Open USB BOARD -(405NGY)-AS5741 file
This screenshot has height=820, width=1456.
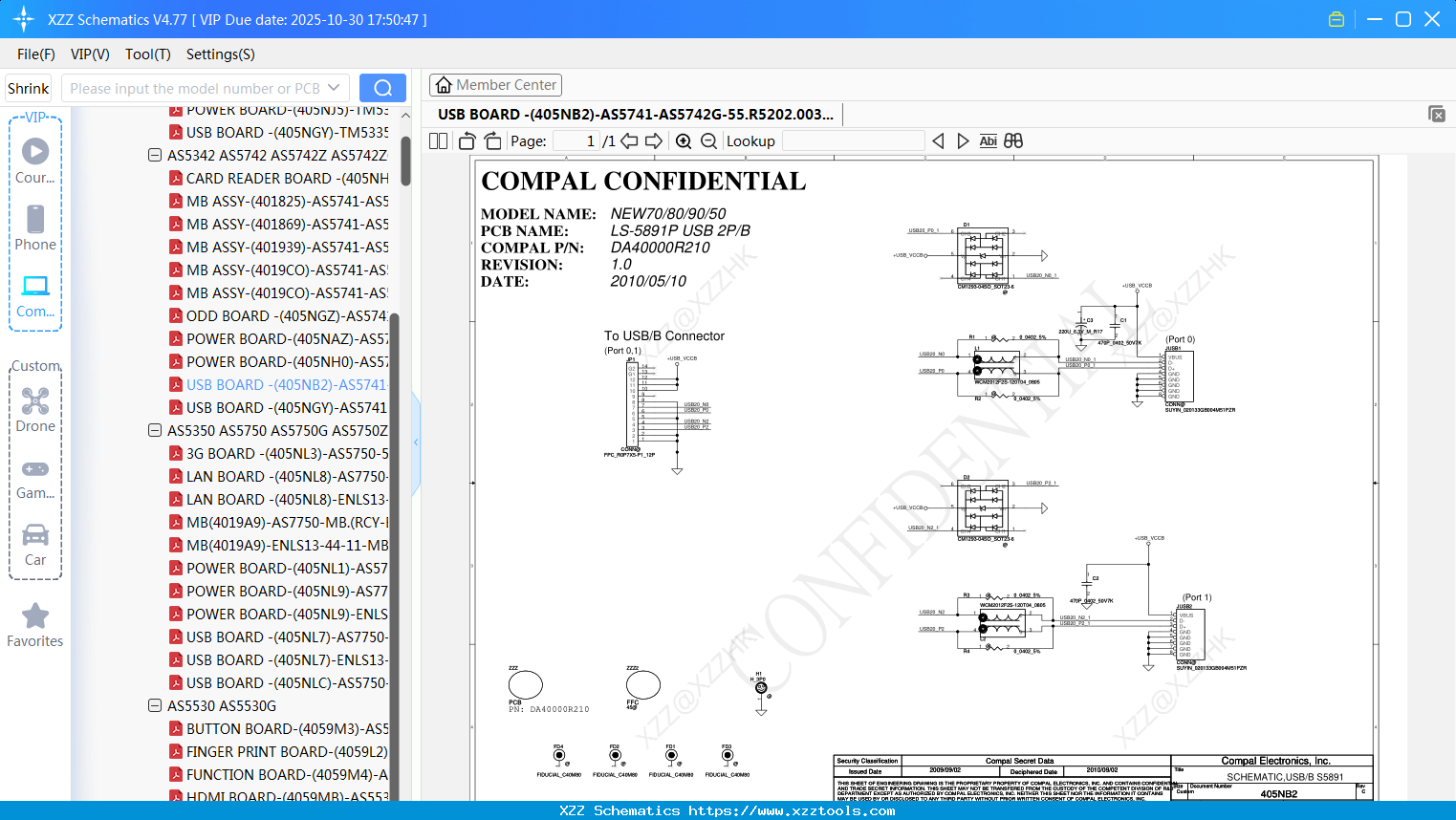[x=279, y=407]
